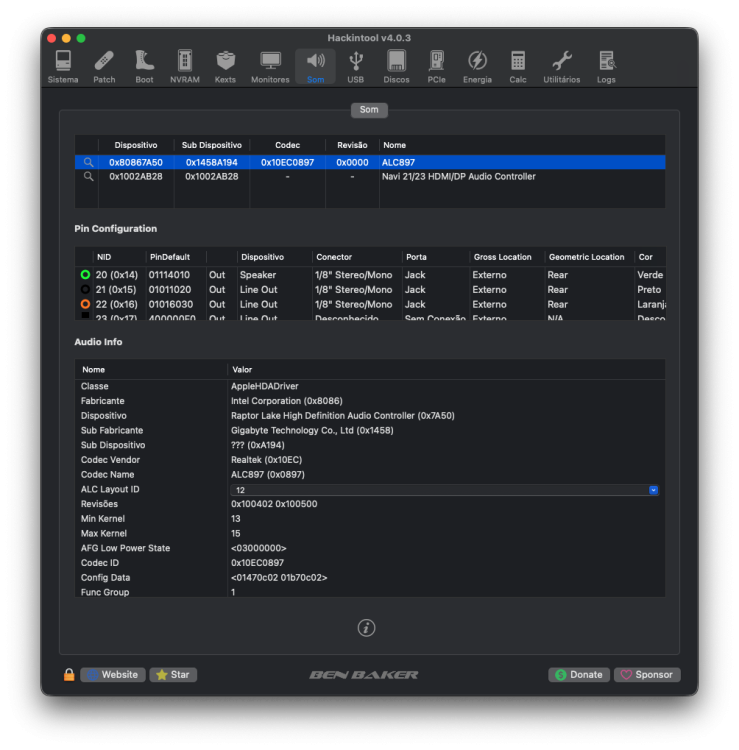Open the Patch toolbar section
This screenshot has height=750, width=739.
point(104,67)
